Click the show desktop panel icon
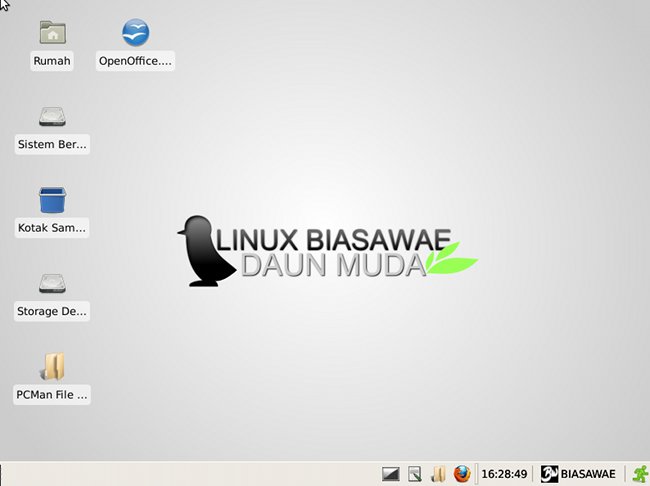 (415, 474)
